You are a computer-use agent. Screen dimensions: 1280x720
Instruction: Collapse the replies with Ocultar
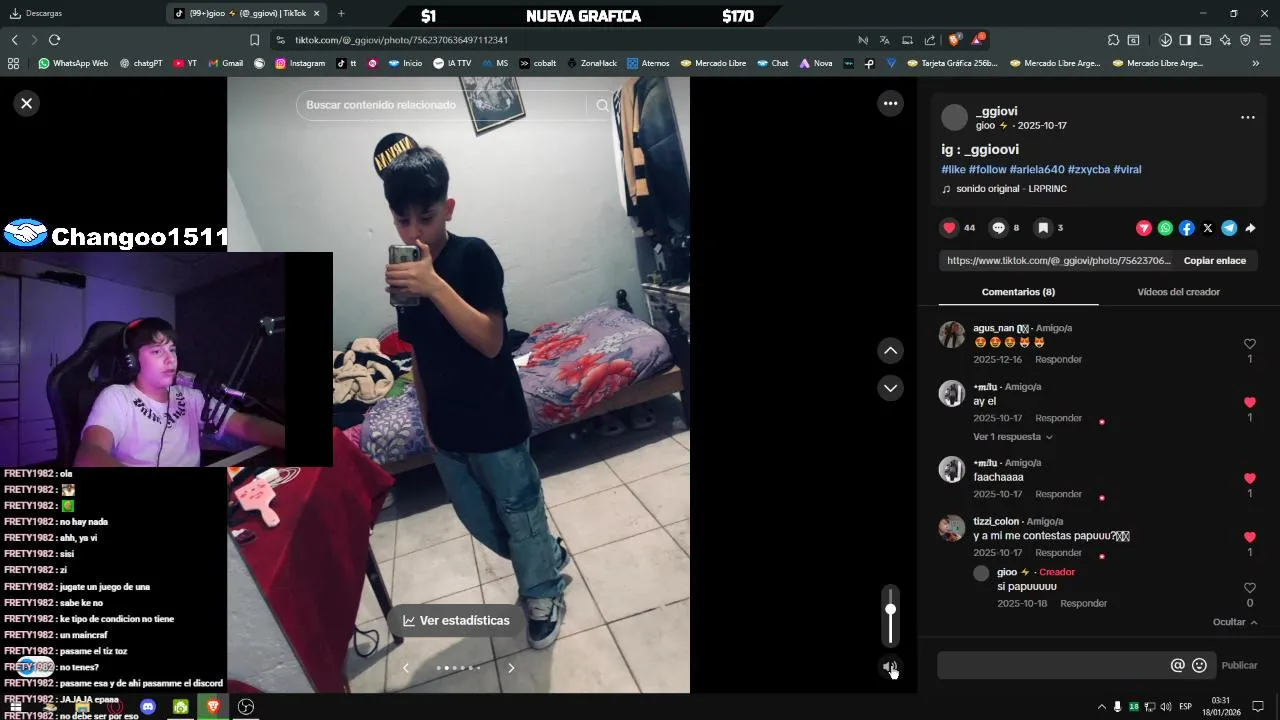click(x=1235, y=622)
